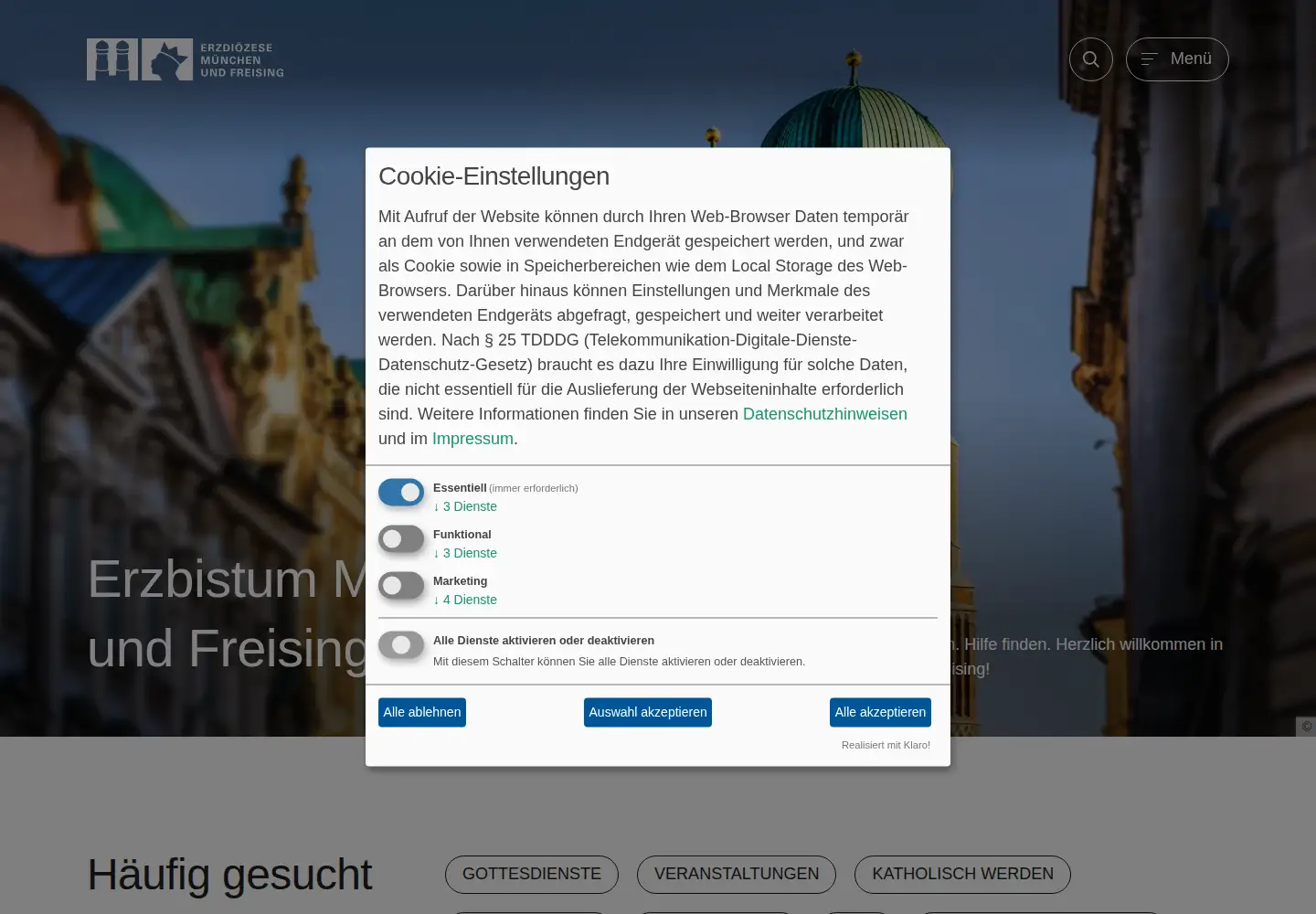Open the search icon in header
The image size is (1316, 914).
tap(1090, 59)
